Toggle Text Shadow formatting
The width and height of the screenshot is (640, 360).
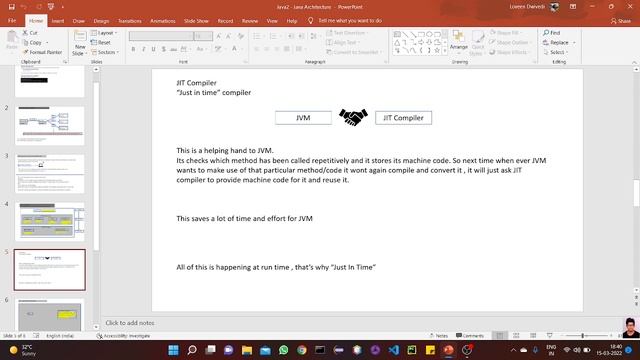164,49
